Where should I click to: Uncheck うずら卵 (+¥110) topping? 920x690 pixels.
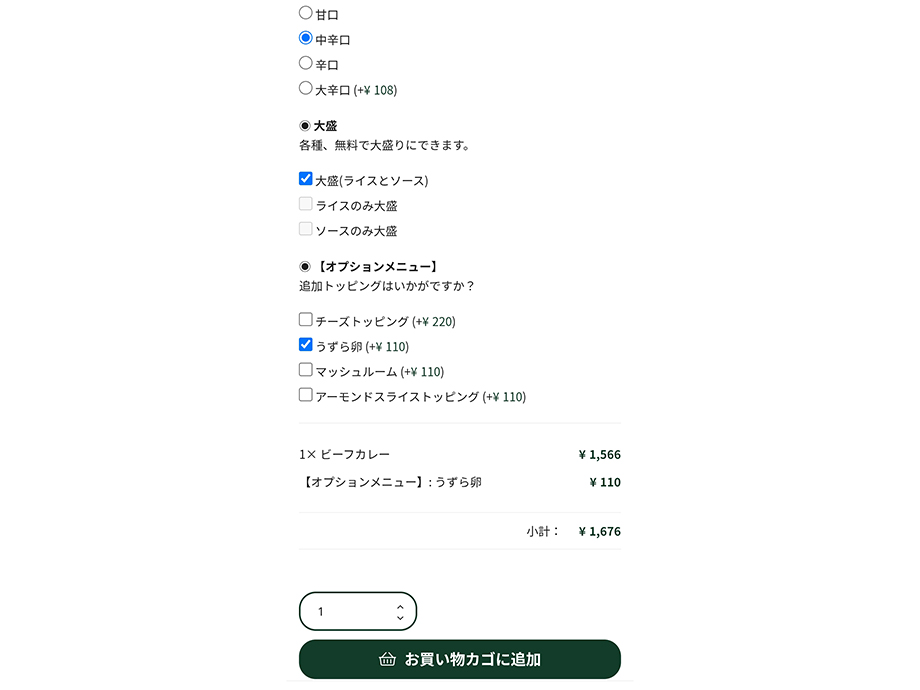tap(305, 344)
